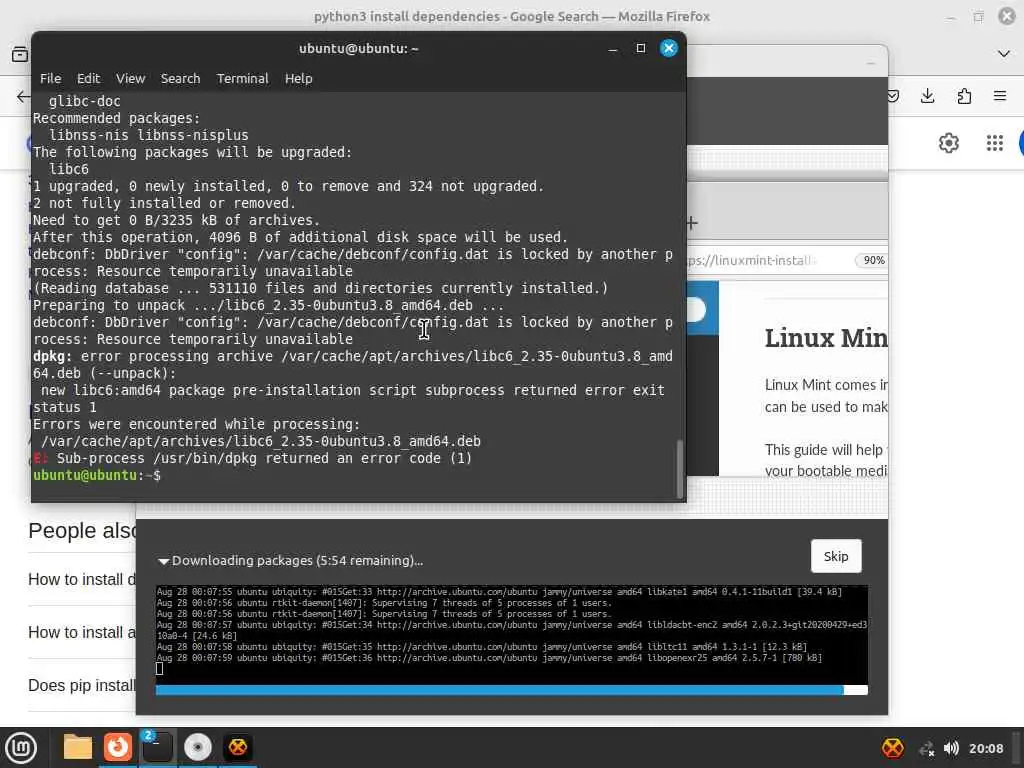1024x768 pixels.
Task: Maximize the terminal window
Action: [x=641, y=48]
